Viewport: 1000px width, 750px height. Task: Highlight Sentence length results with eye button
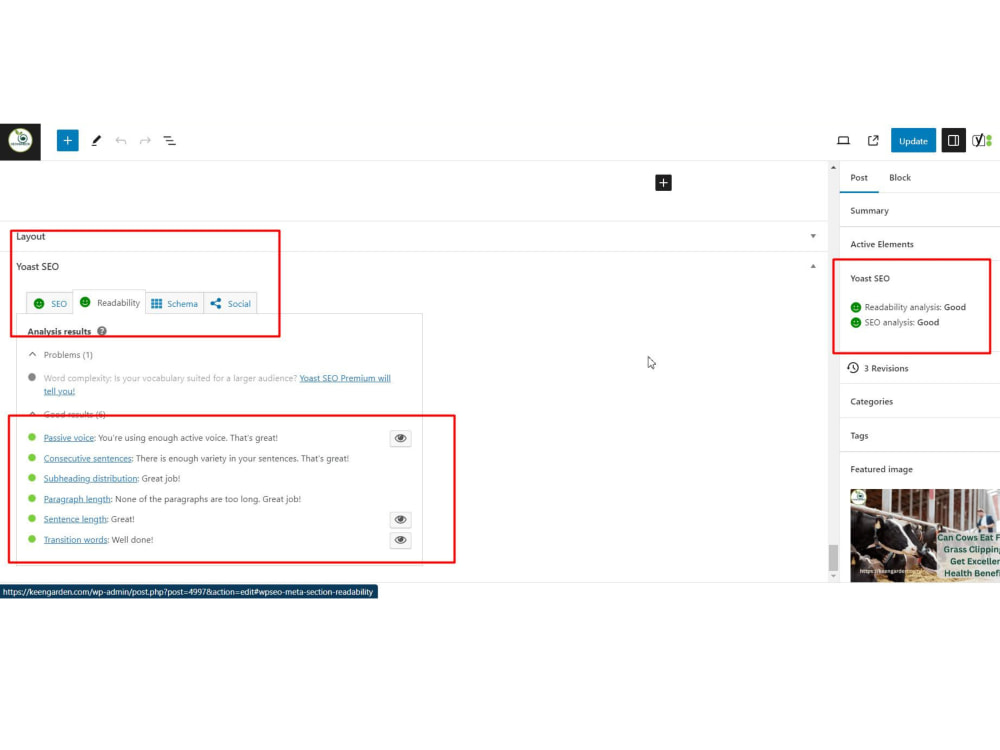point(401,520)
